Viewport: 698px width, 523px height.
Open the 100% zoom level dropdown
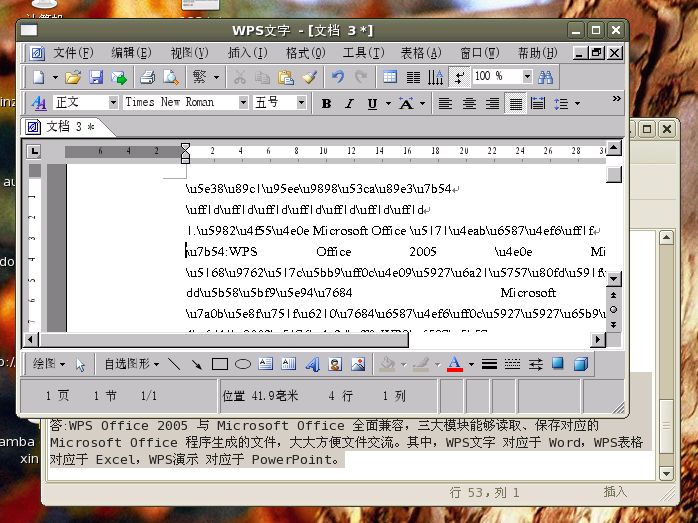point(527,76)
